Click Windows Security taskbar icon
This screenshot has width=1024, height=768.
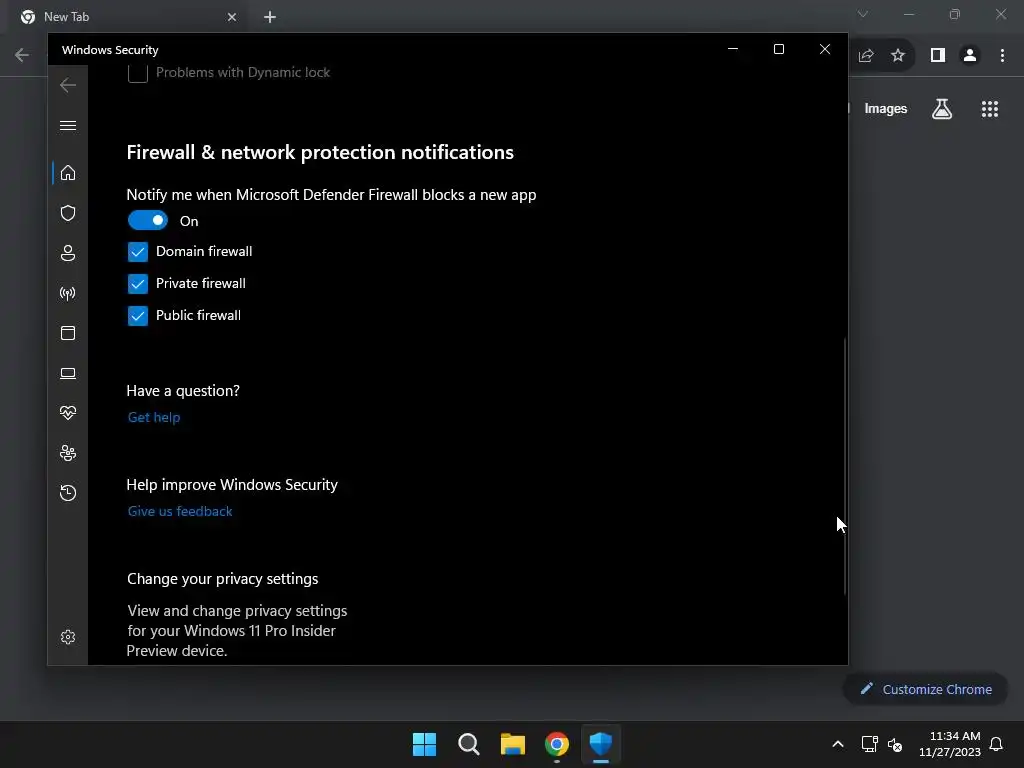601,744
